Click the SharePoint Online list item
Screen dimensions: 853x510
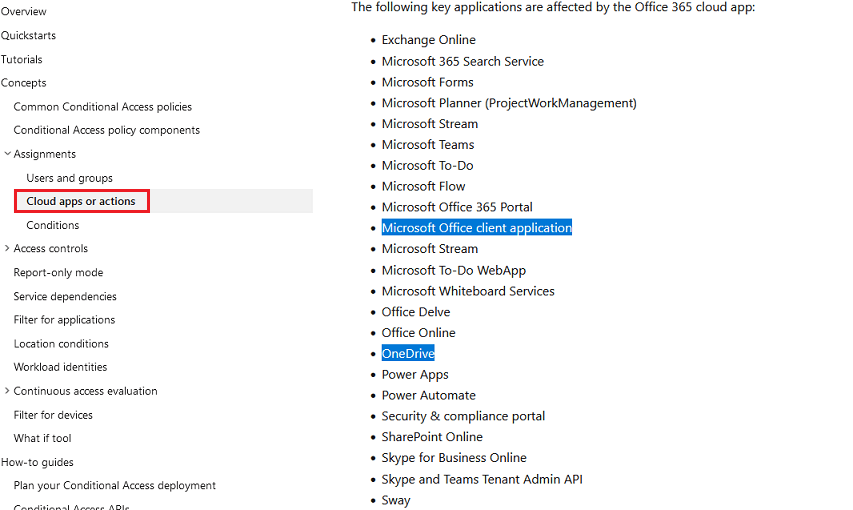tap(432, 437)
